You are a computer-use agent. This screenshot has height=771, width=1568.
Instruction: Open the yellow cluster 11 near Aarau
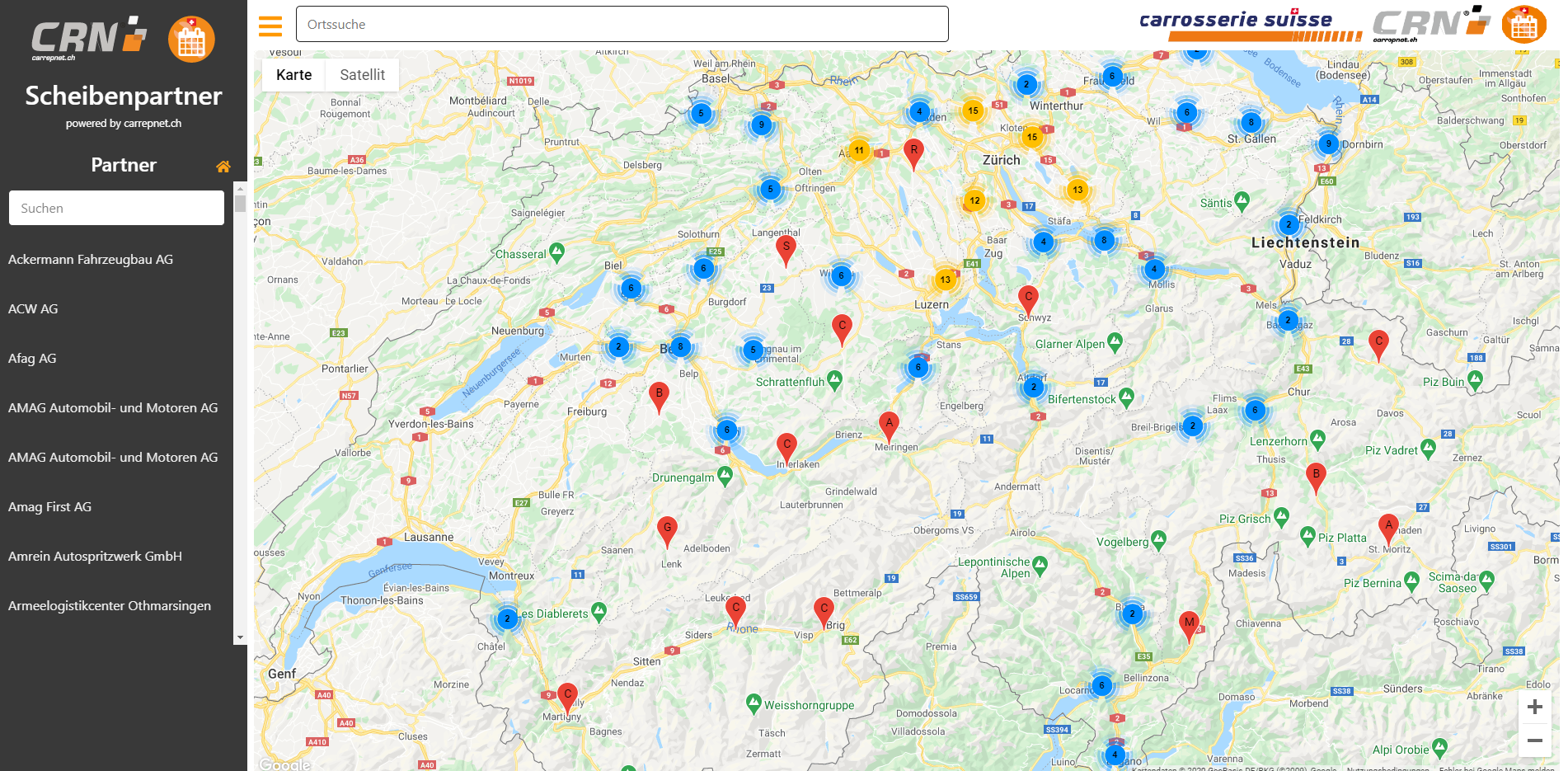(x=859, y=150)
